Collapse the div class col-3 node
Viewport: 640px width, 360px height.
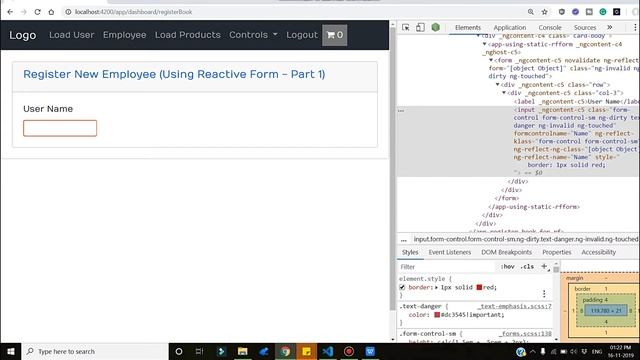(x=504, y=93)
